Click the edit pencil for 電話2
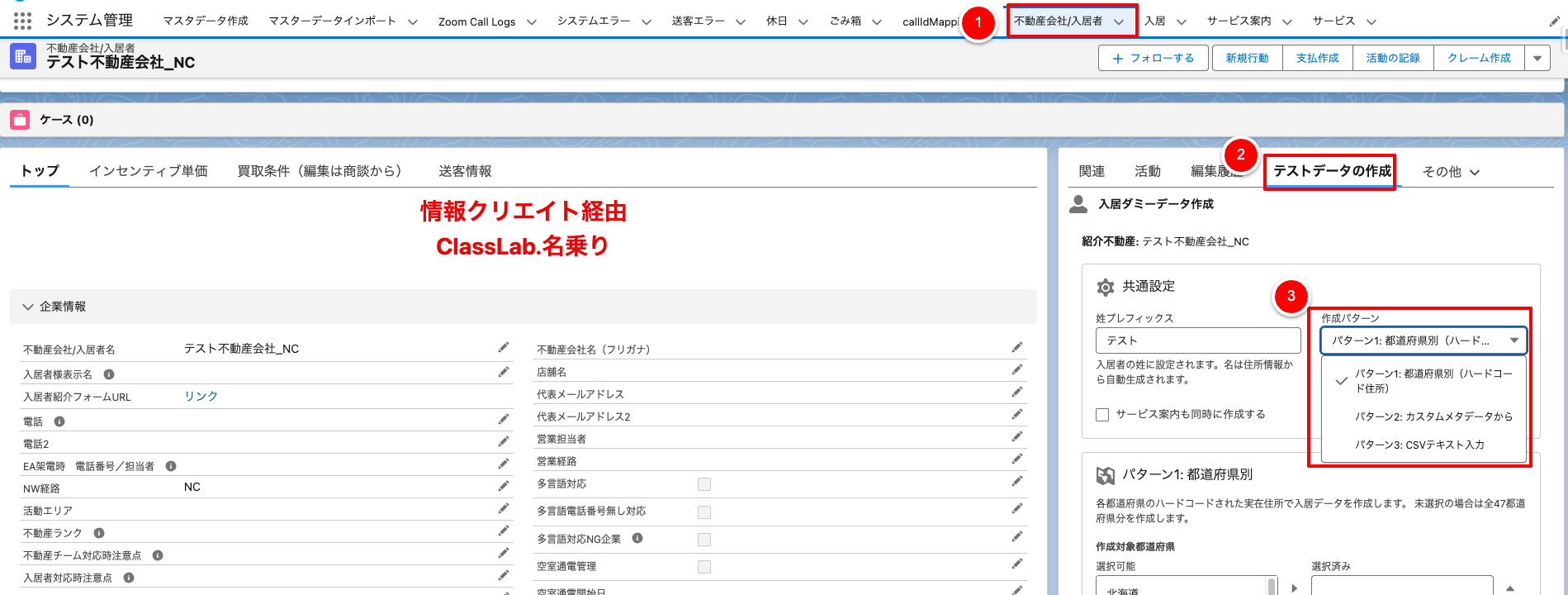The height and width of the screenshot is (595, 1568). tap(504, 442)
